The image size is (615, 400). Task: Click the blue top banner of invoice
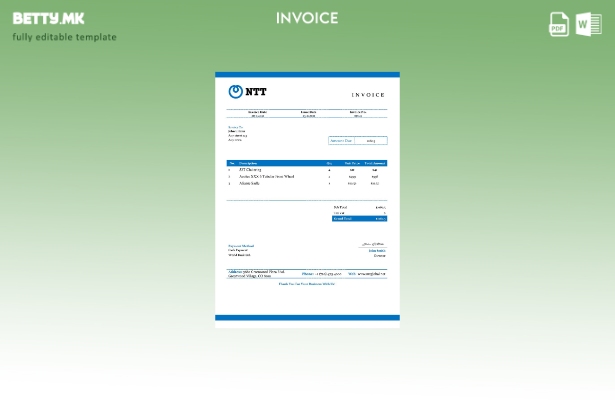pyautogui.click(x=307, y=74)
